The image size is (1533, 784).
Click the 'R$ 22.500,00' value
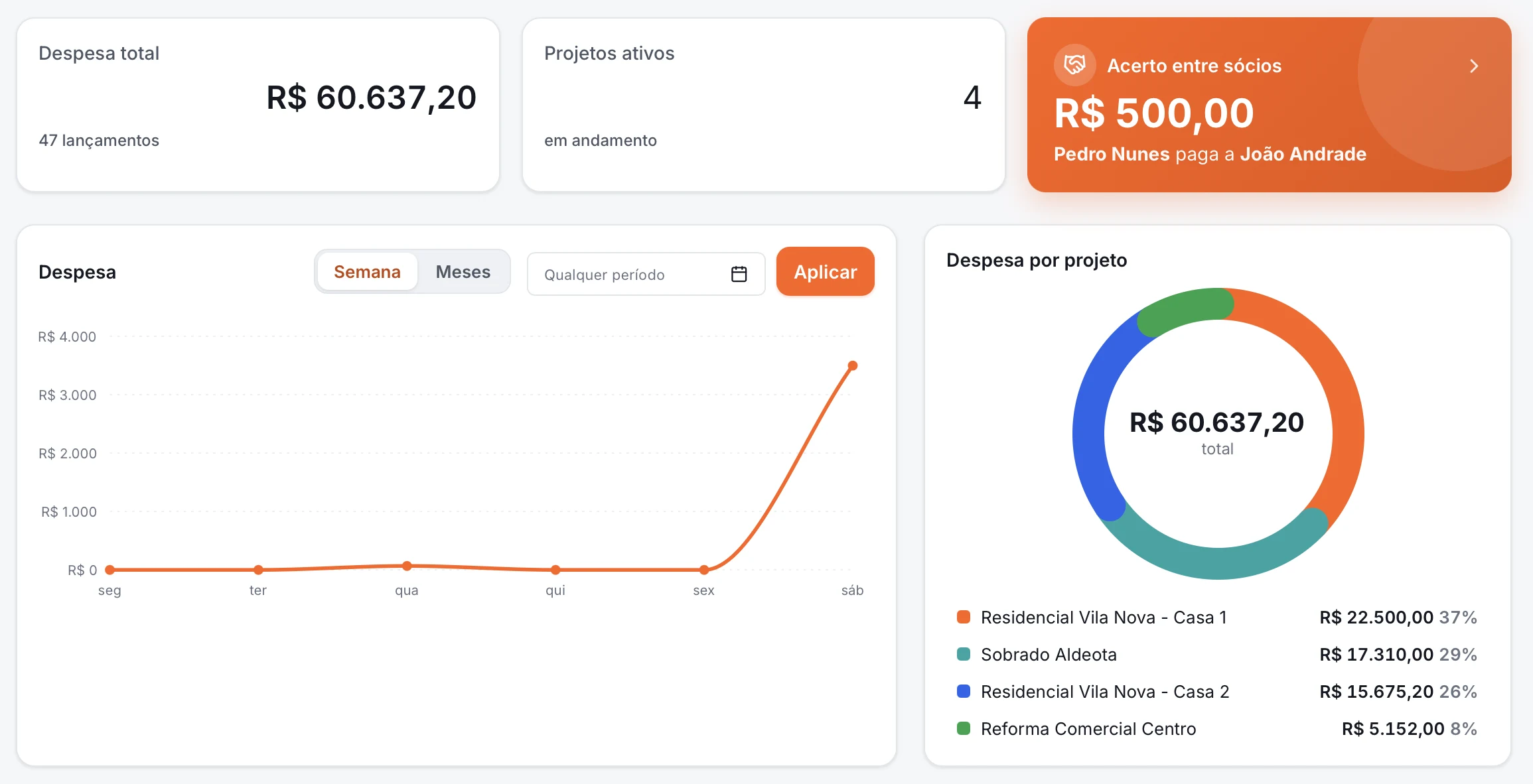[1376, 618]
